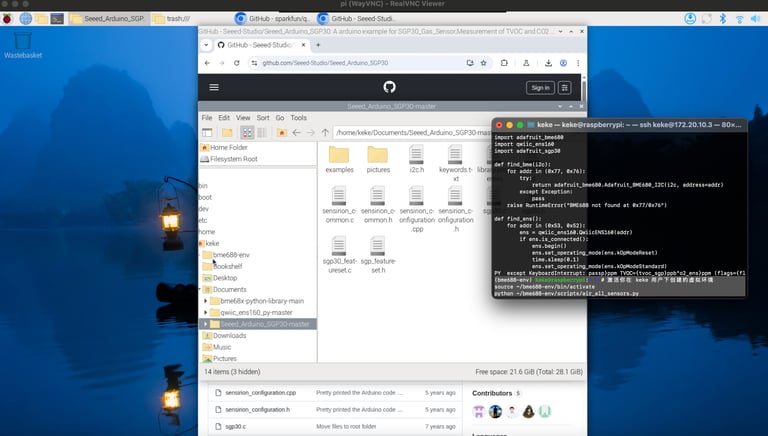Select the examples folder icon

339,159
